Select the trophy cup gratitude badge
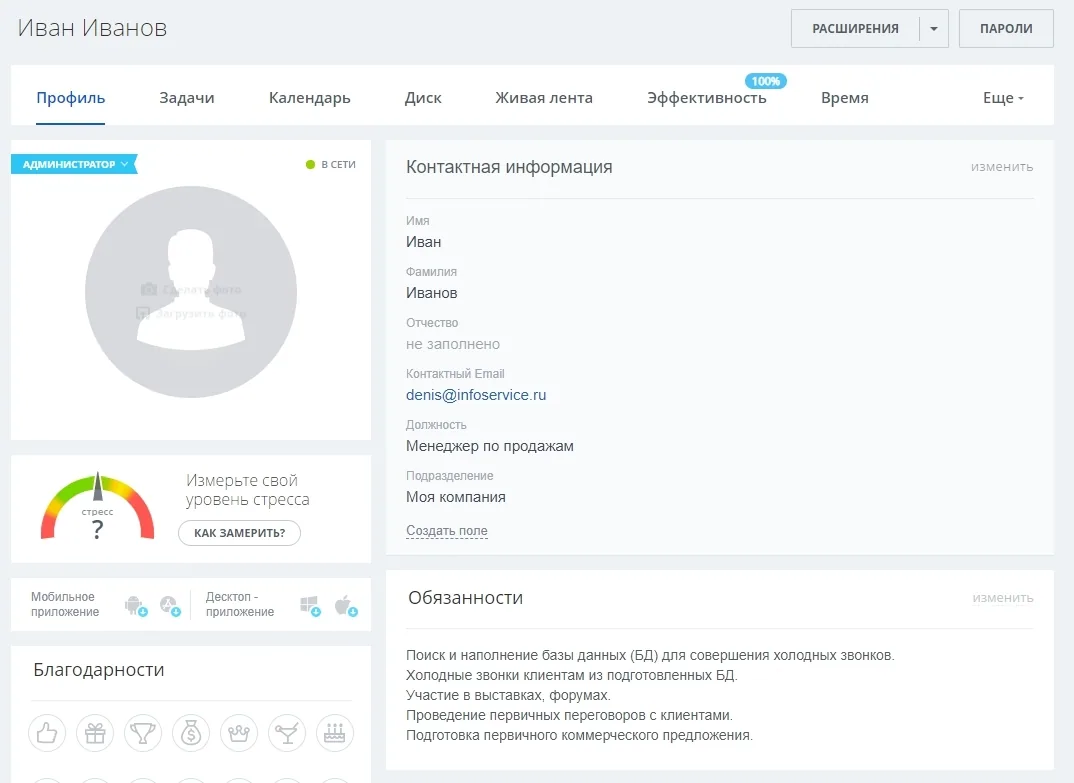1074x783 pixels. click(x=143, y=733)
